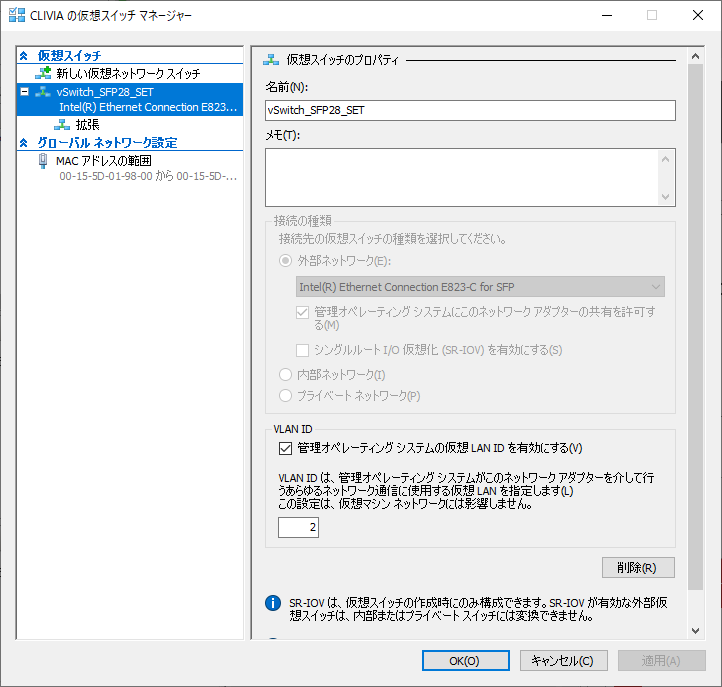The image size is (722, 687).
Task: Select the 拡張 tree item
Action: pos(87,125)
